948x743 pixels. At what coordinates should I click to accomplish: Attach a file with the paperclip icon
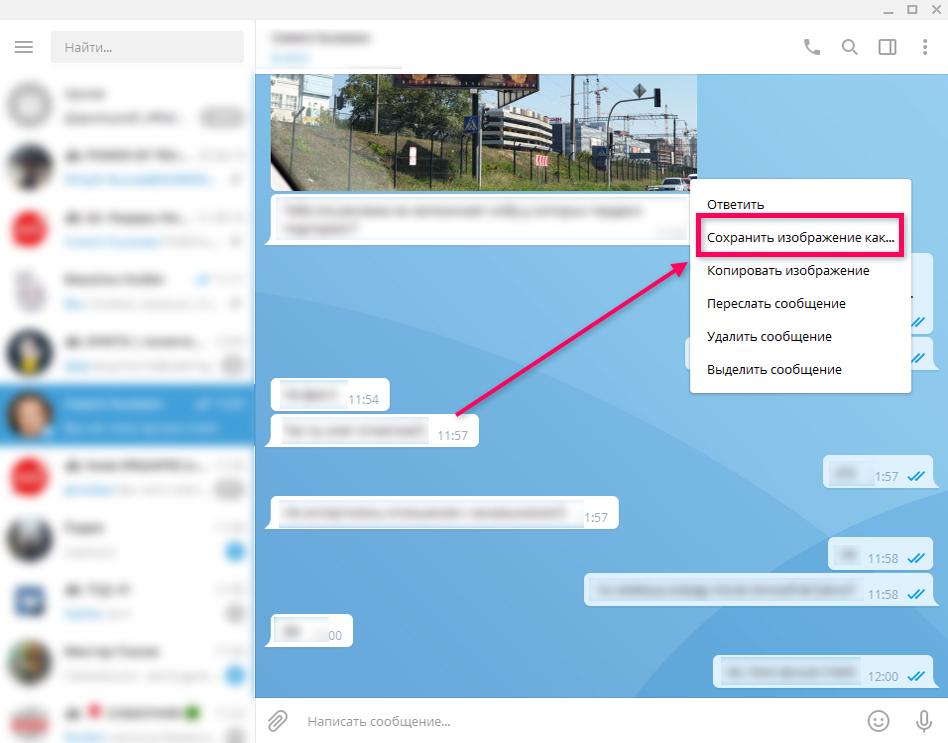tap(277, 721)
